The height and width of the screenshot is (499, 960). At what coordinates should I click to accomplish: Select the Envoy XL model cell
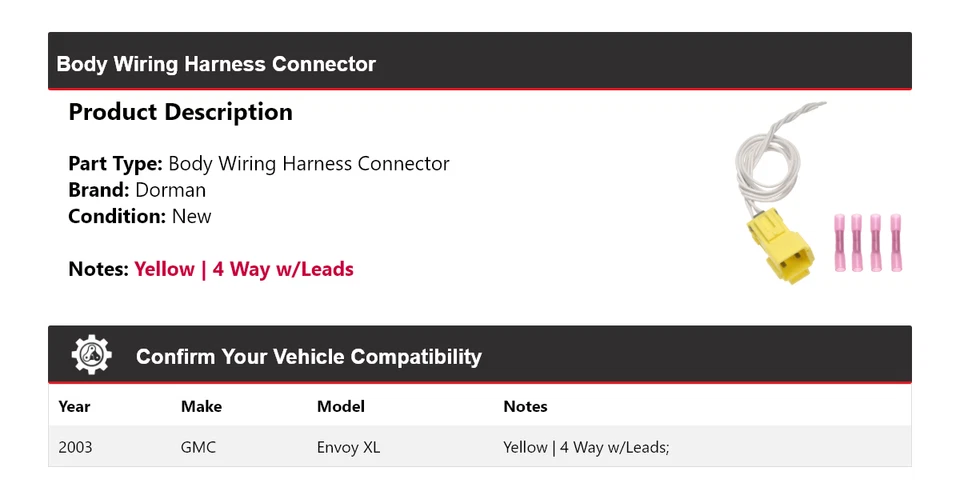click(x=348, y=447)
